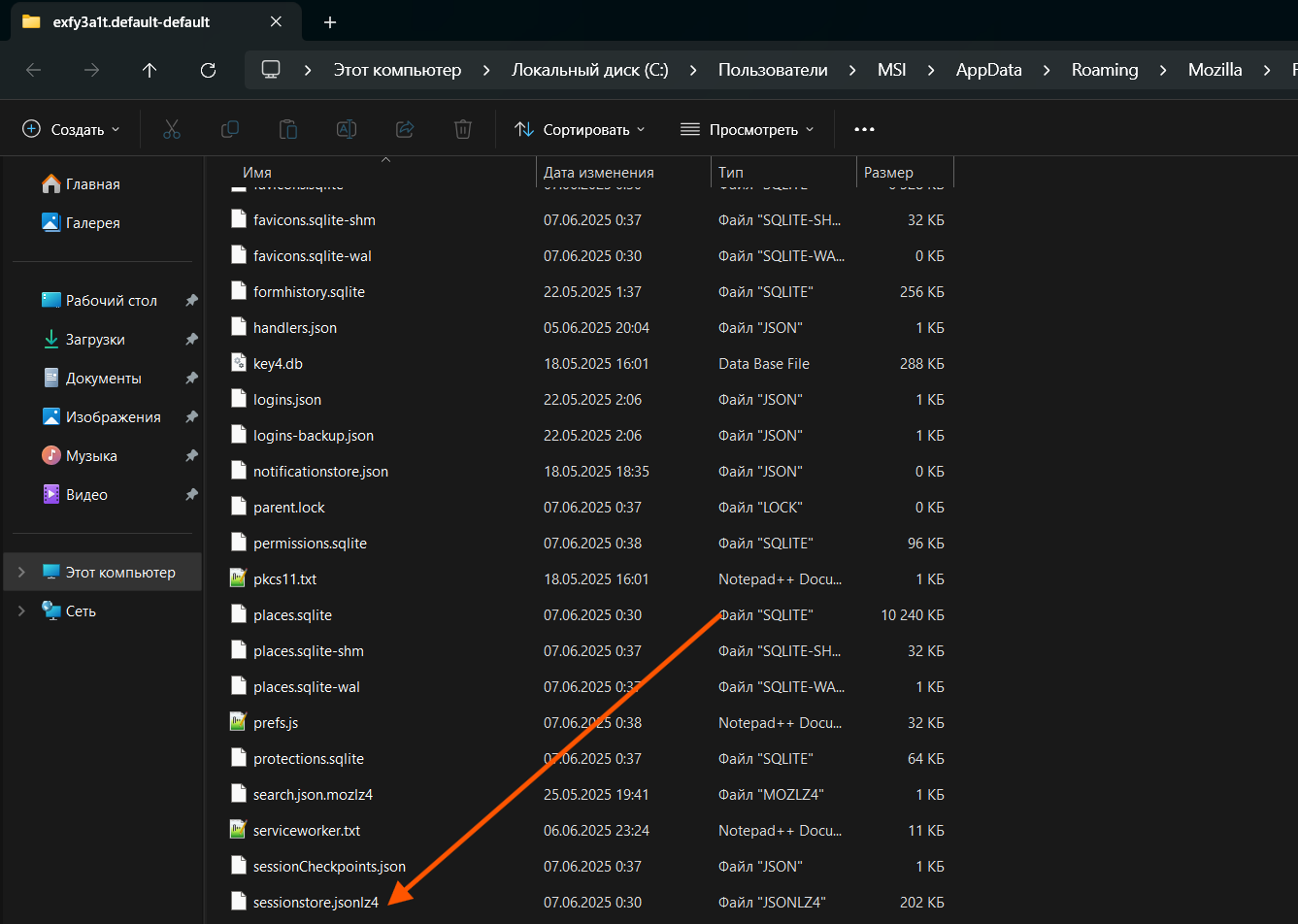1298x924 pixels.
Task: Click the Paste clipboard icon
Action: pos(288,129)
